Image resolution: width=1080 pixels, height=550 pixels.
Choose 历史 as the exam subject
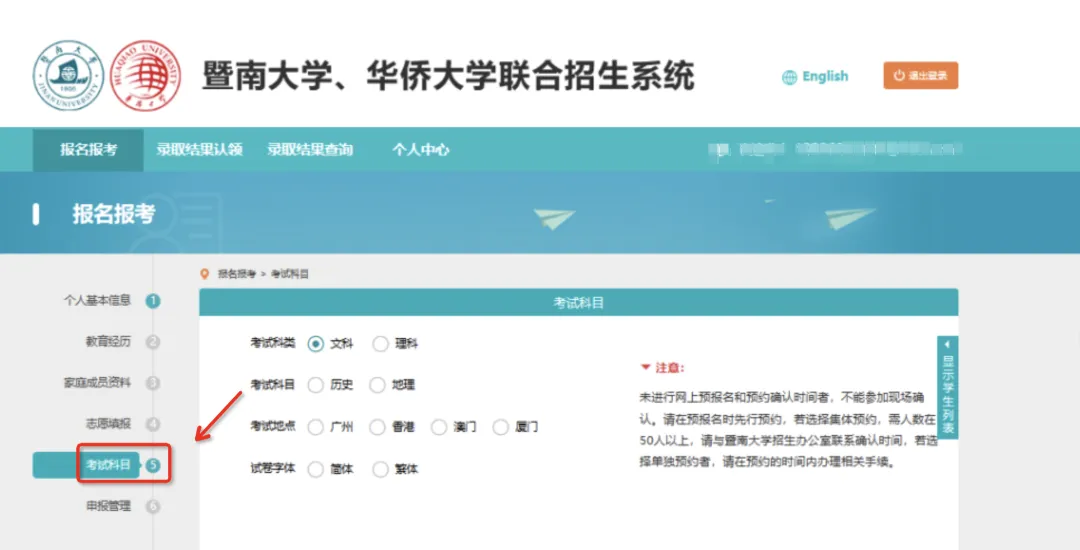pyautogui.click(x=316, y=385)
